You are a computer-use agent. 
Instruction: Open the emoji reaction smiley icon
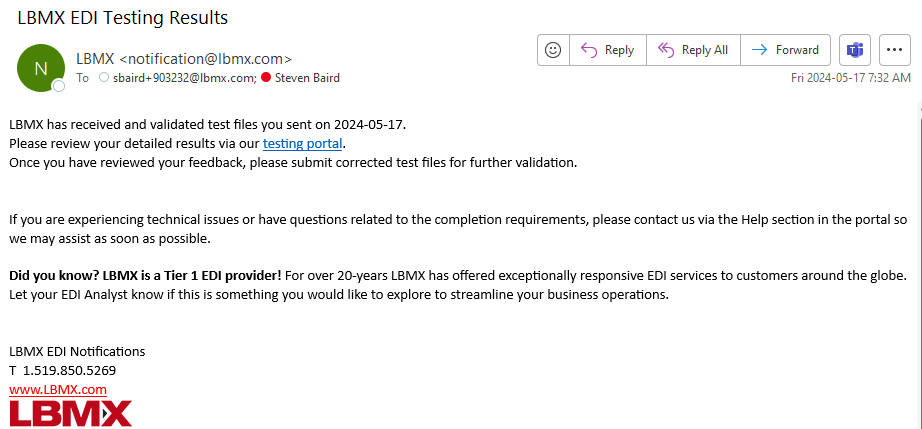click(x=553, y=50)
